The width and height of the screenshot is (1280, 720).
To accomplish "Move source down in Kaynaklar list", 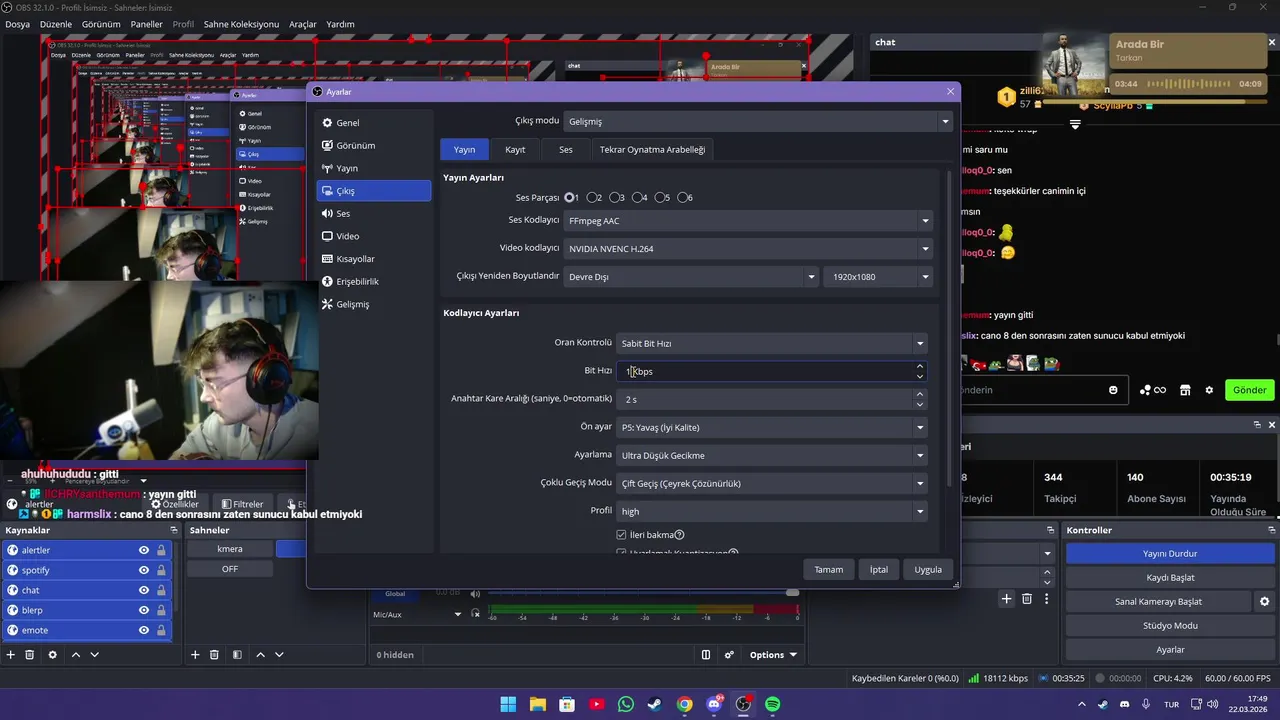I will click(x=94, y=655).
